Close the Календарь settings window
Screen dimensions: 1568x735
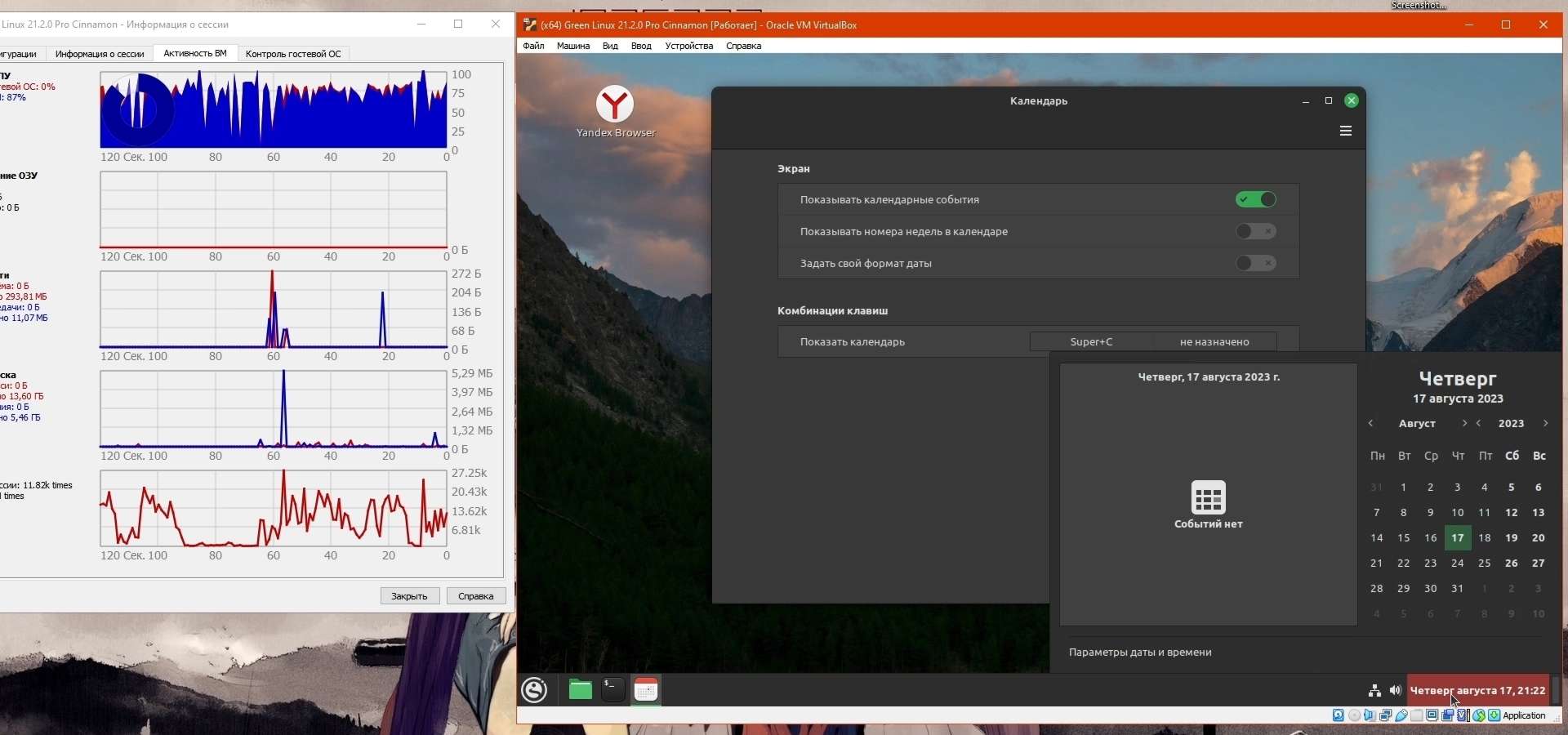point(1352,100)
